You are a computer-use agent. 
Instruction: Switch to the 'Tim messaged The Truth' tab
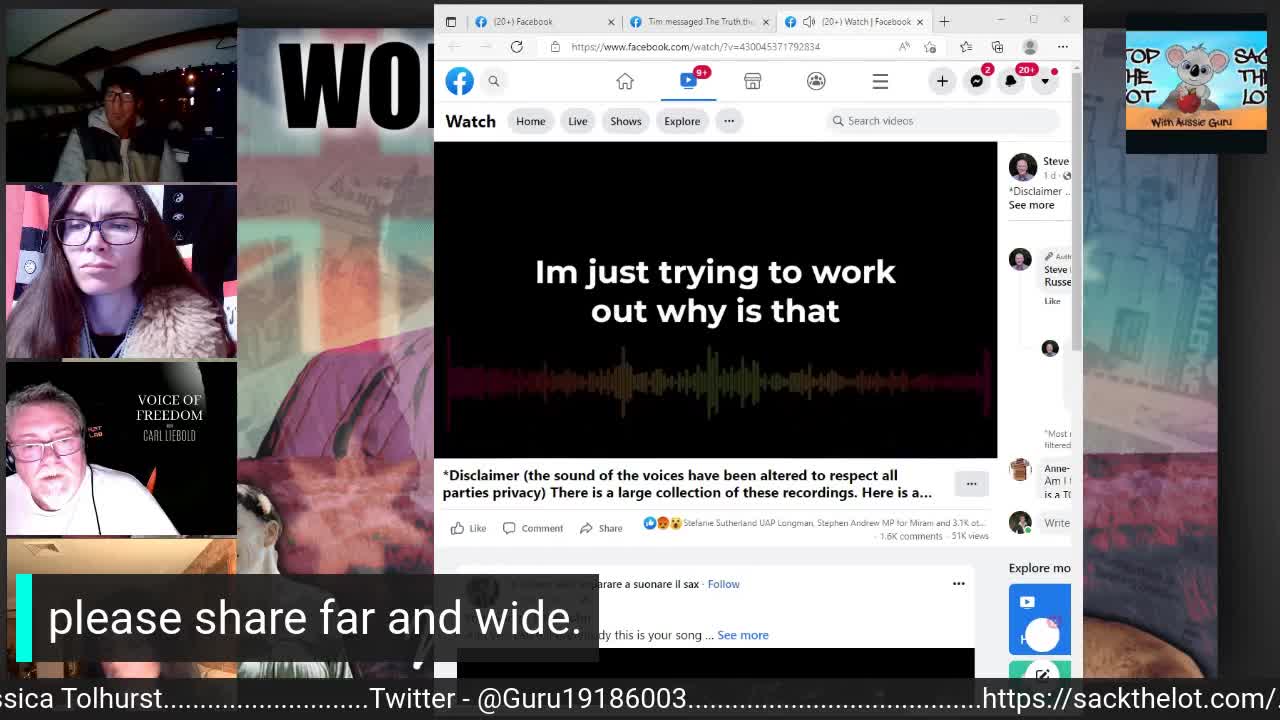point(699,21)
